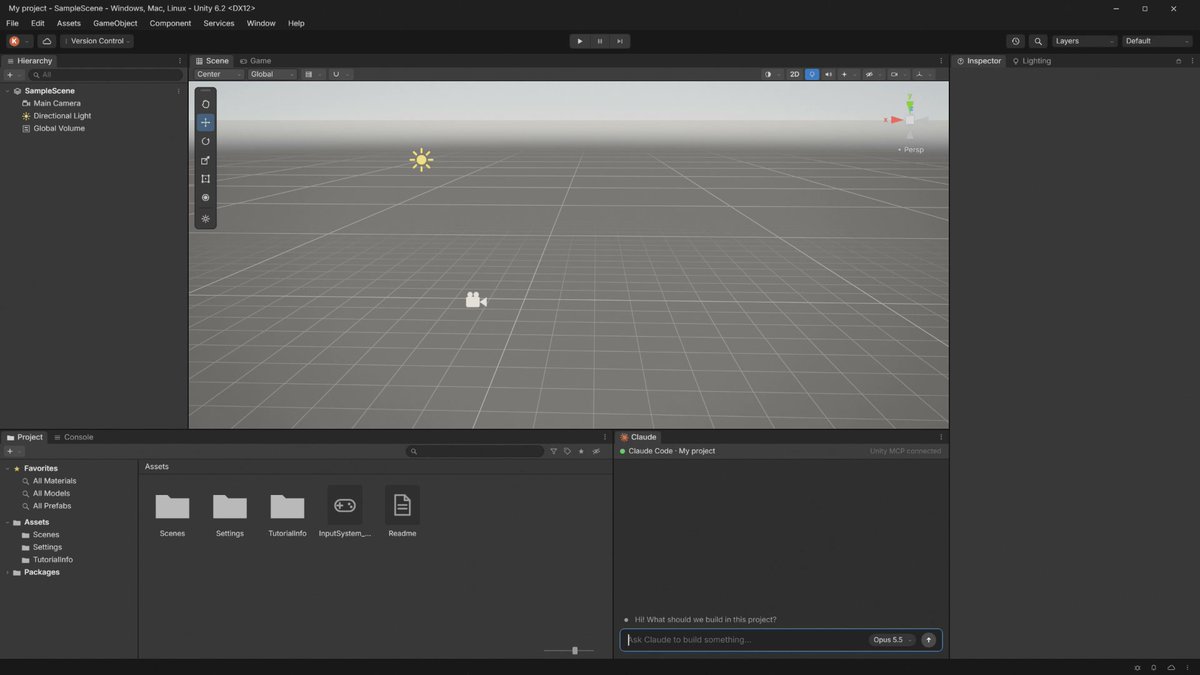Image resolution: width=1200 pixels, height=675 pixels.
Task: Open the Layers dropdown
Action: [1084, 41]
